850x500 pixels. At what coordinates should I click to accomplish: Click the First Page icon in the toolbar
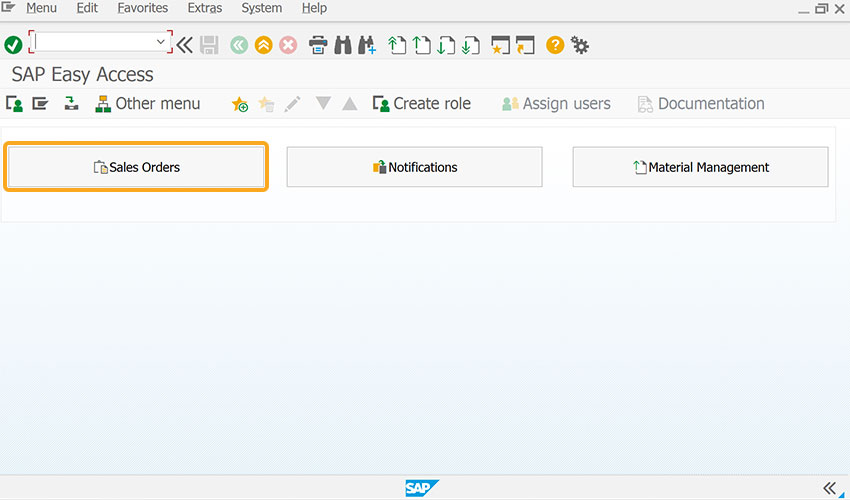click(397, 45)
